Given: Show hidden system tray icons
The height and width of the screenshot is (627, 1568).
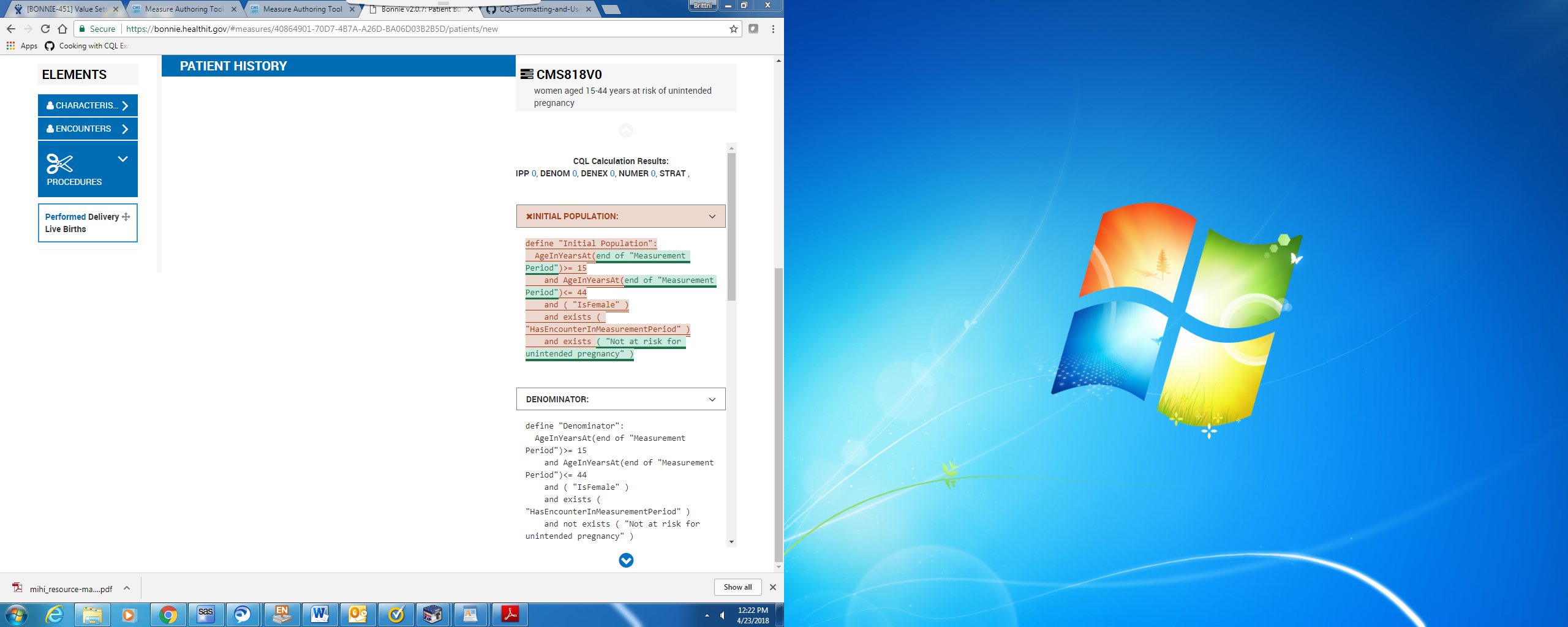Looking at the screenshot, I should tap(707, 615).
